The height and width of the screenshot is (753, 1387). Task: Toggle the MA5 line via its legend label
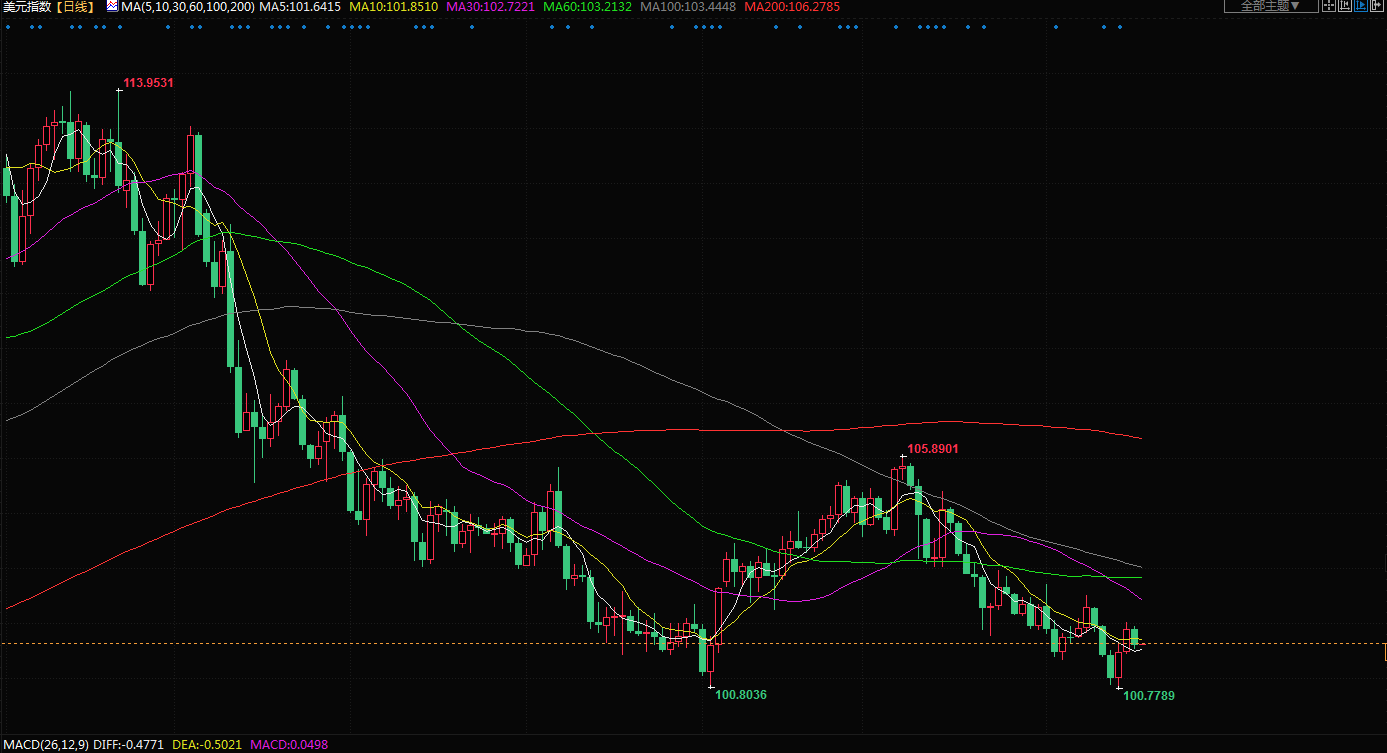click(x=300, y=6)
